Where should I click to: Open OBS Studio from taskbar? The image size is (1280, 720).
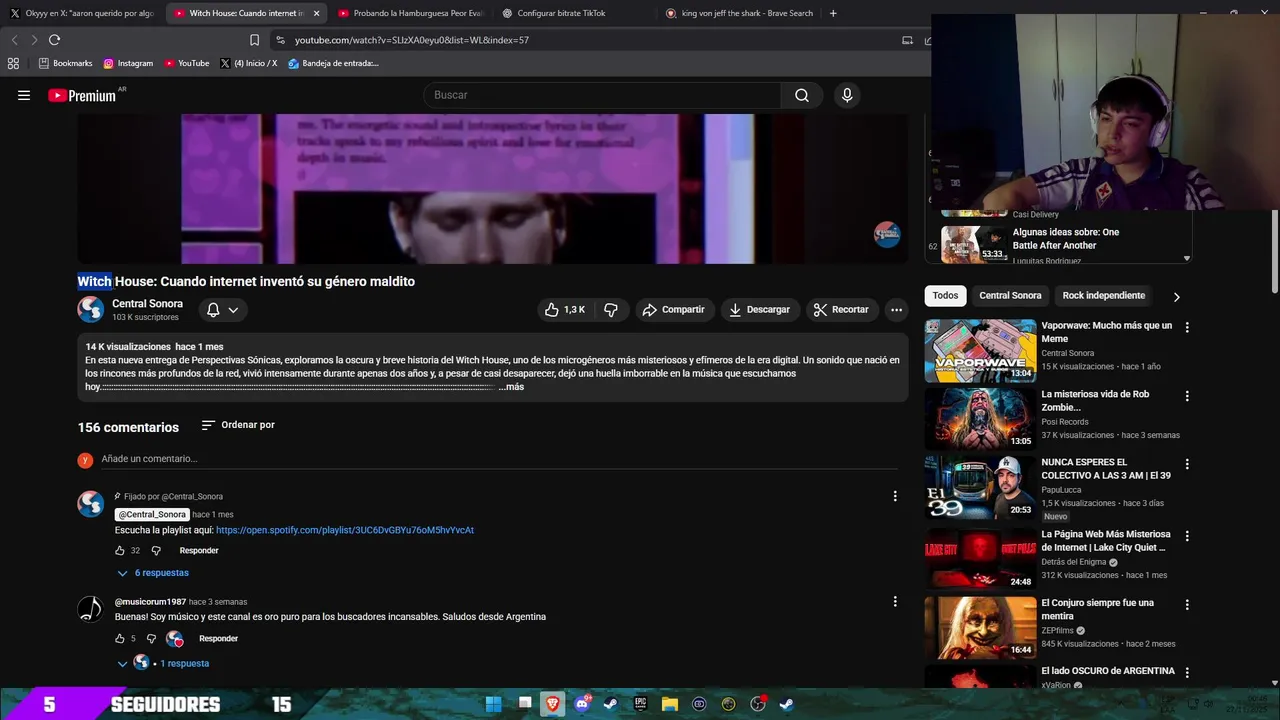pos(758,704)
